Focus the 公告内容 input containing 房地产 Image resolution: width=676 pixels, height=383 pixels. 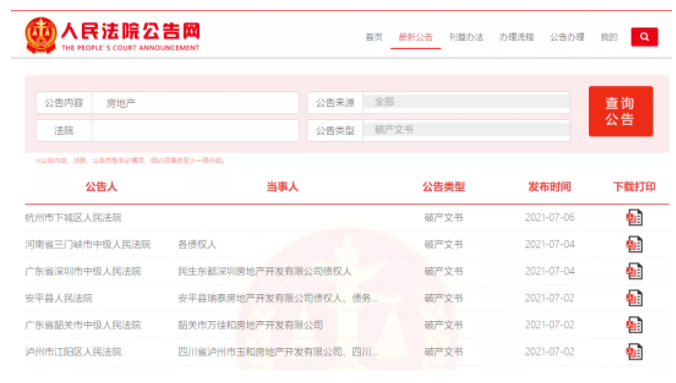coord(195,103)
